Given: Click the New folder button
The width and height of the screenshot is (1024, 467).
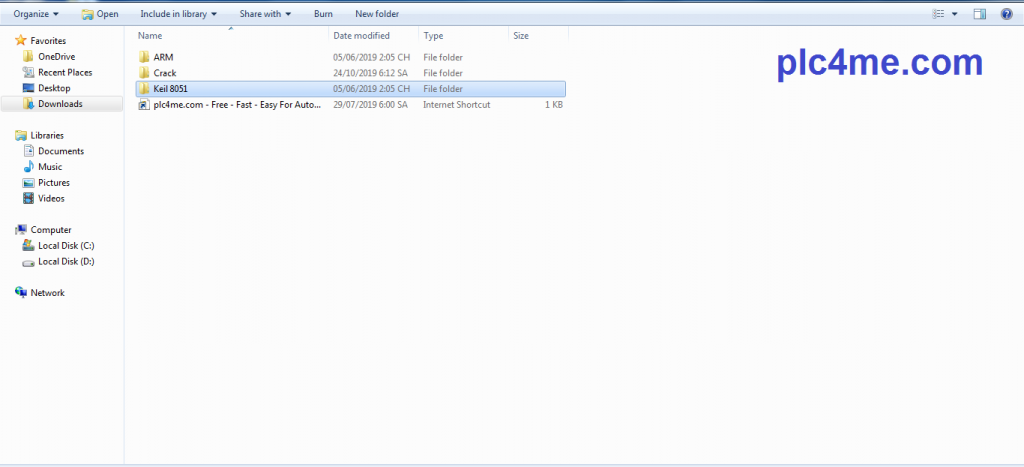Looking at the screenshot, I should point(376,14).
